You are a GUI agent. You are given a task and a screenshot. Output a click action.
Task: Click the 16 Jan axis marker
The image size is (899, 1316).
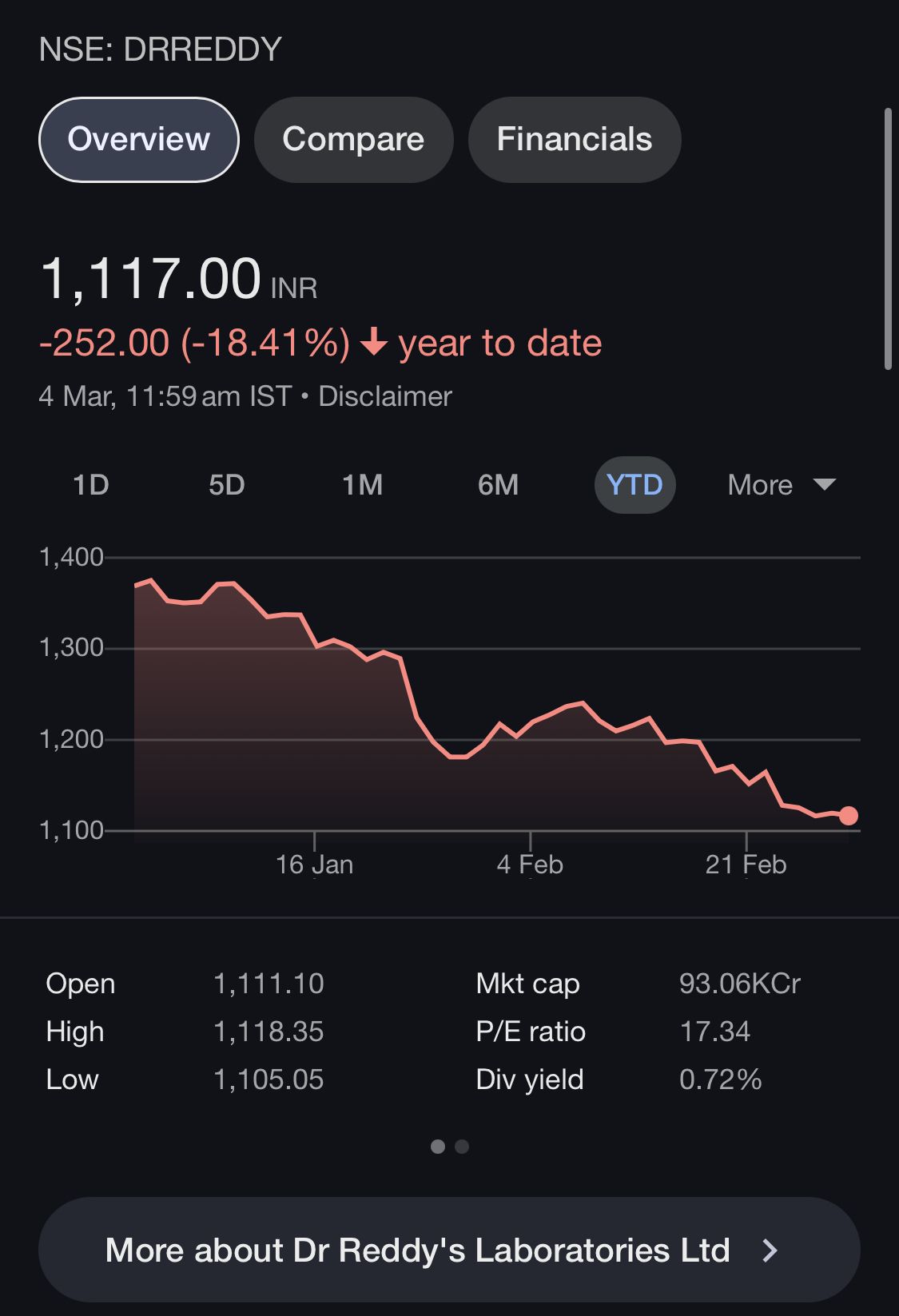[314, 864]
